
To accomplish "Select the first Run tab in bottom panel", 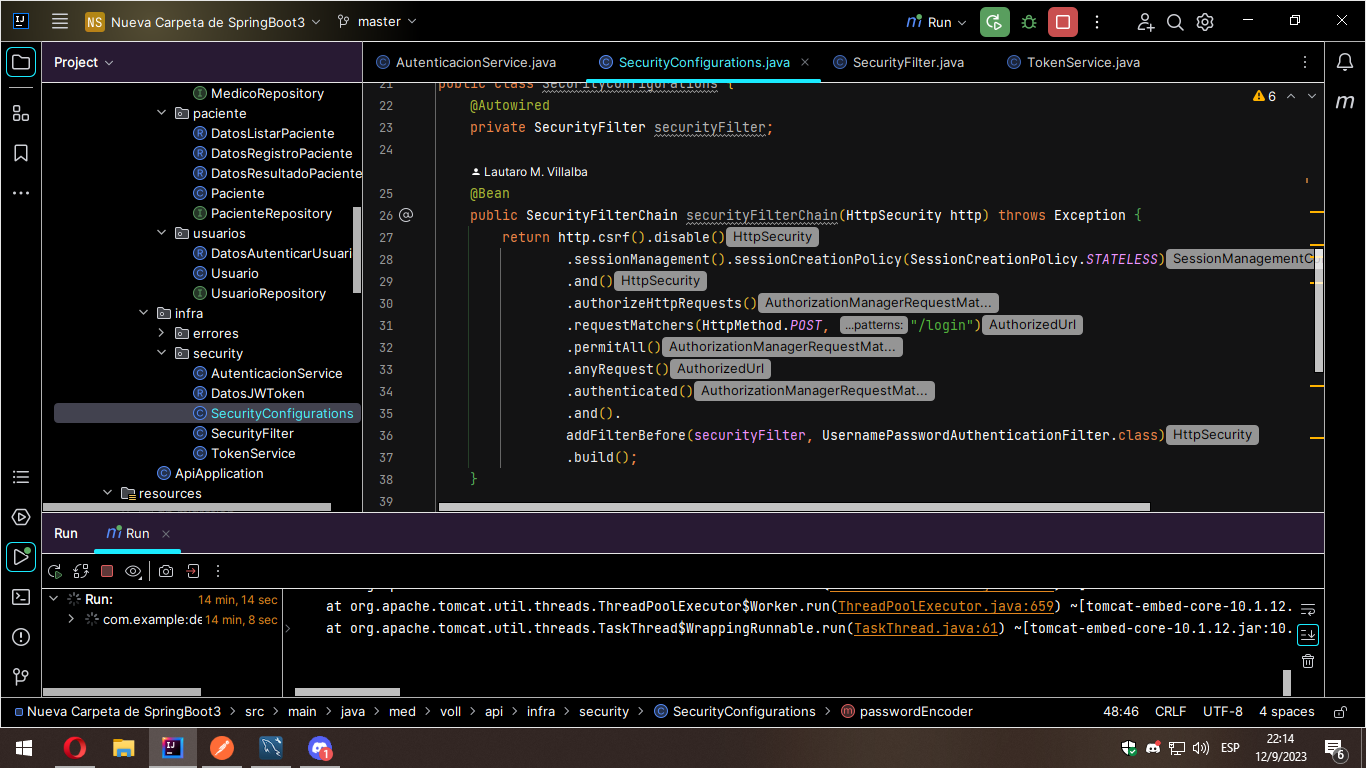I will tap(66, 533).
